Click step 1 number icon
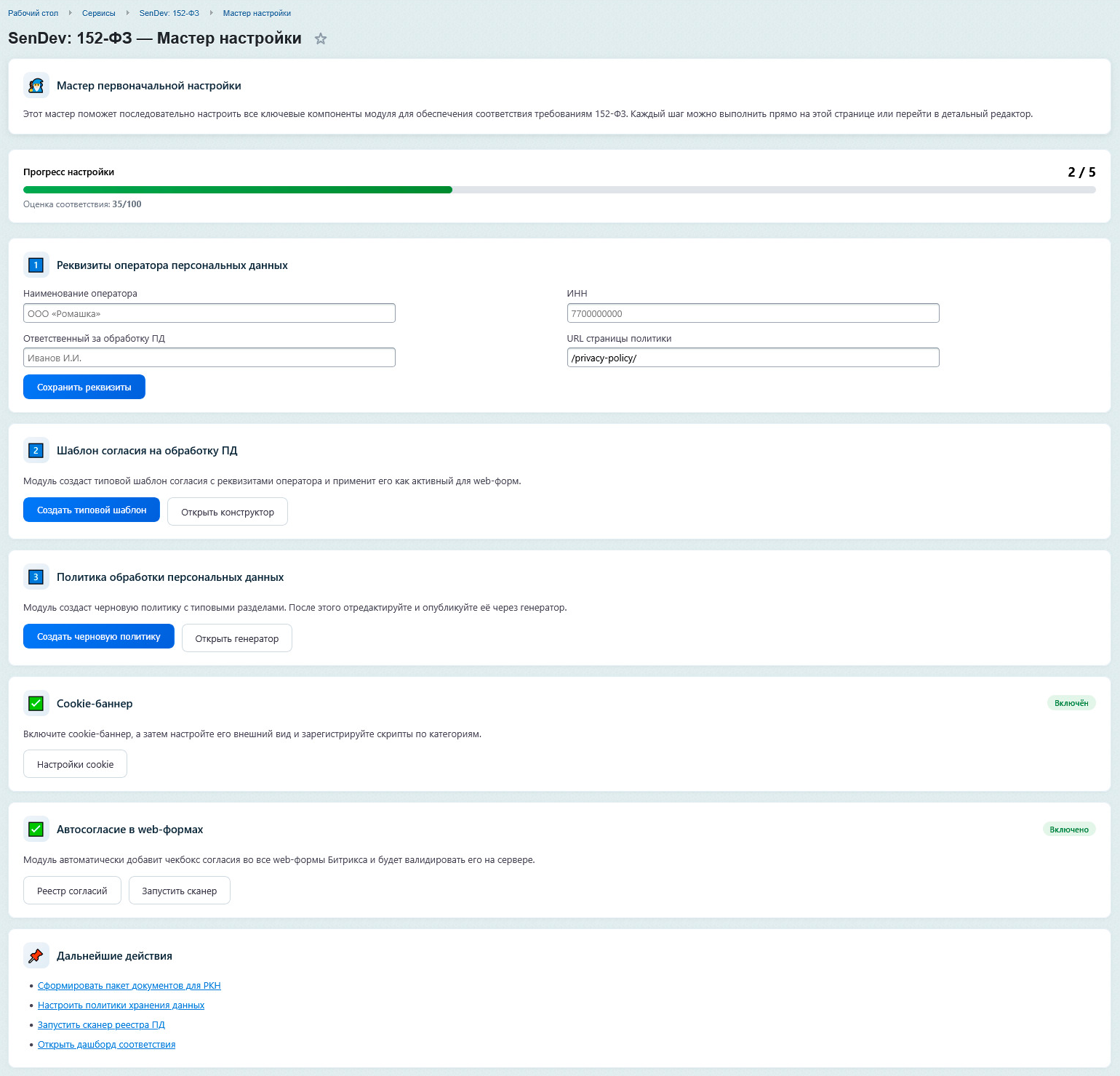The width and height of the screenshot is (1120, 1076). pos(36,265)
